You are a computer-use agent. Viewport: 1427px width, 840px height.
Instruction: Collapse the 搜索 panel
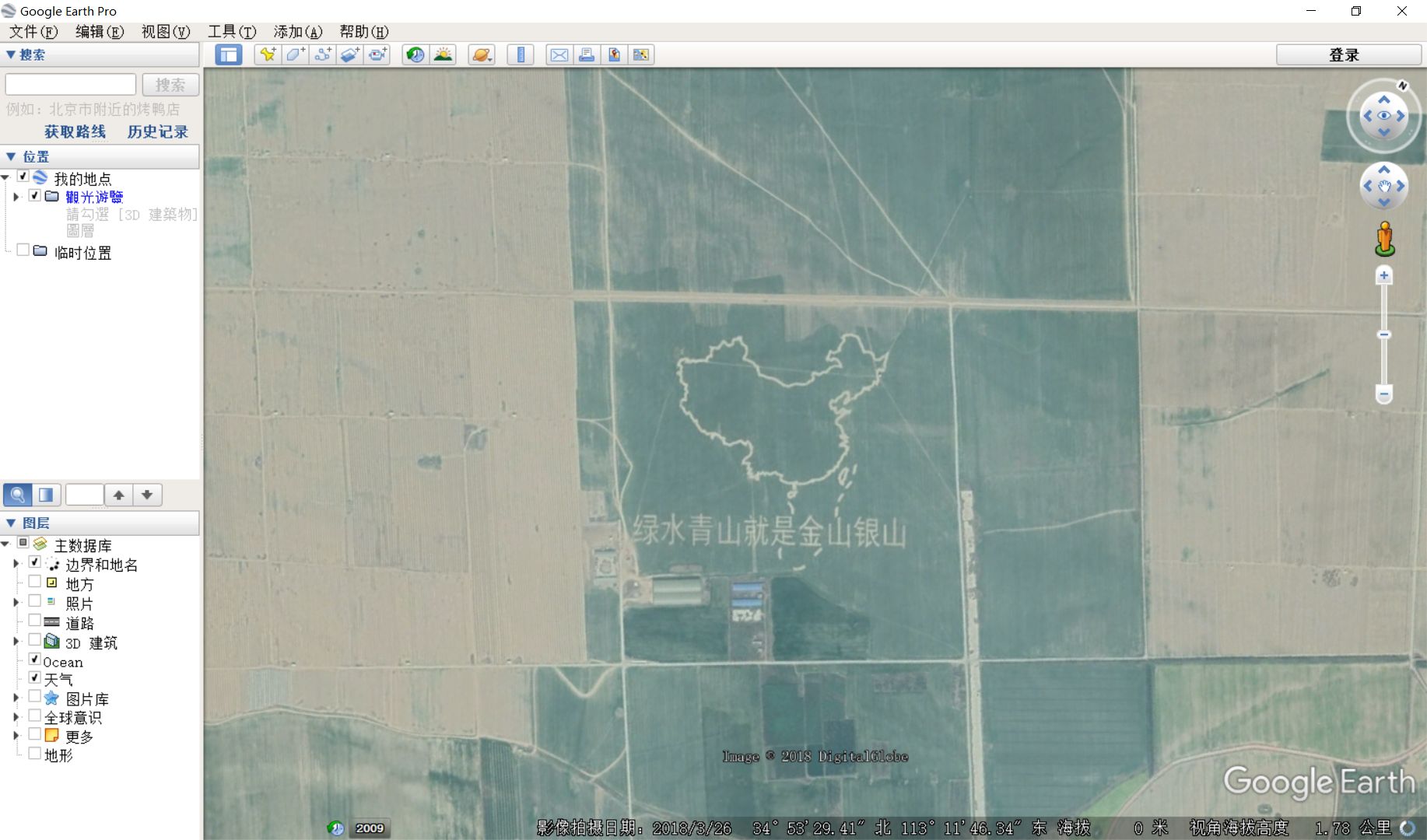11,54
